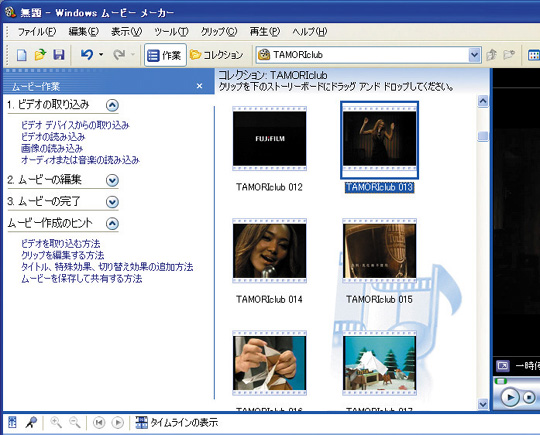540x435 pixels.
Task: Zoom out the timeline magnifier icon
Action: tap(74, 422)
